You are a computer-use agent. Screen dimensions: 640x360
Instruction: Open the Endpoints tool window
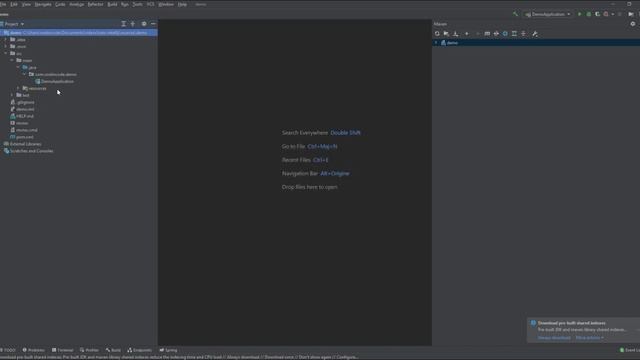click(140, 350)
